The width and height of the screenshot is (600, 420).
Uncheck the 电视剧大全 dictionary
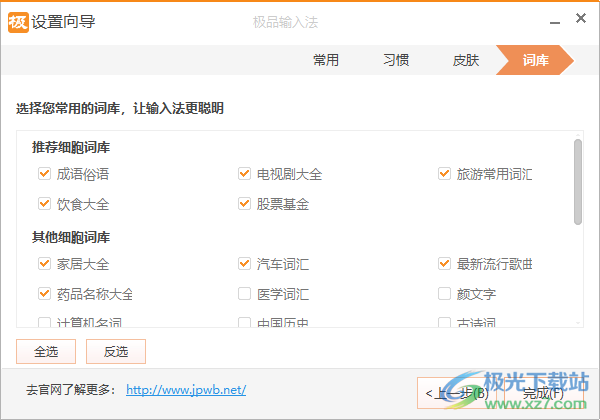(x=244, y=174)
